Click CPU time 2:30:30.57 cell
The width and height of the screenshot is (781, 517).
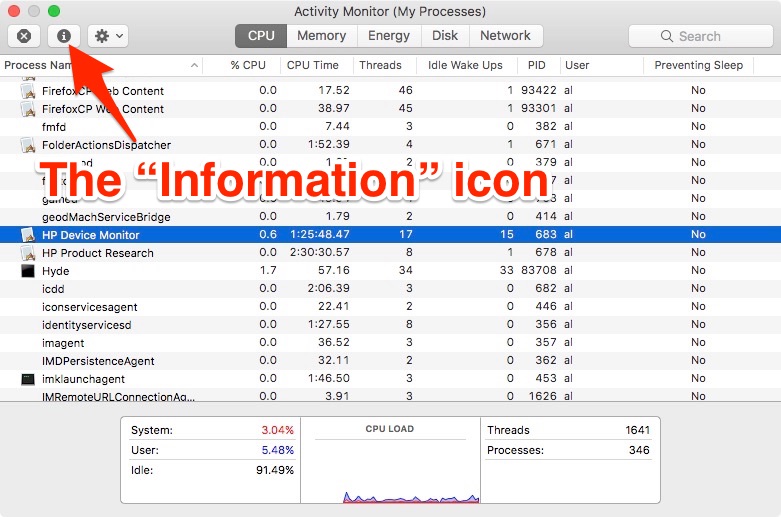point(320,253)
